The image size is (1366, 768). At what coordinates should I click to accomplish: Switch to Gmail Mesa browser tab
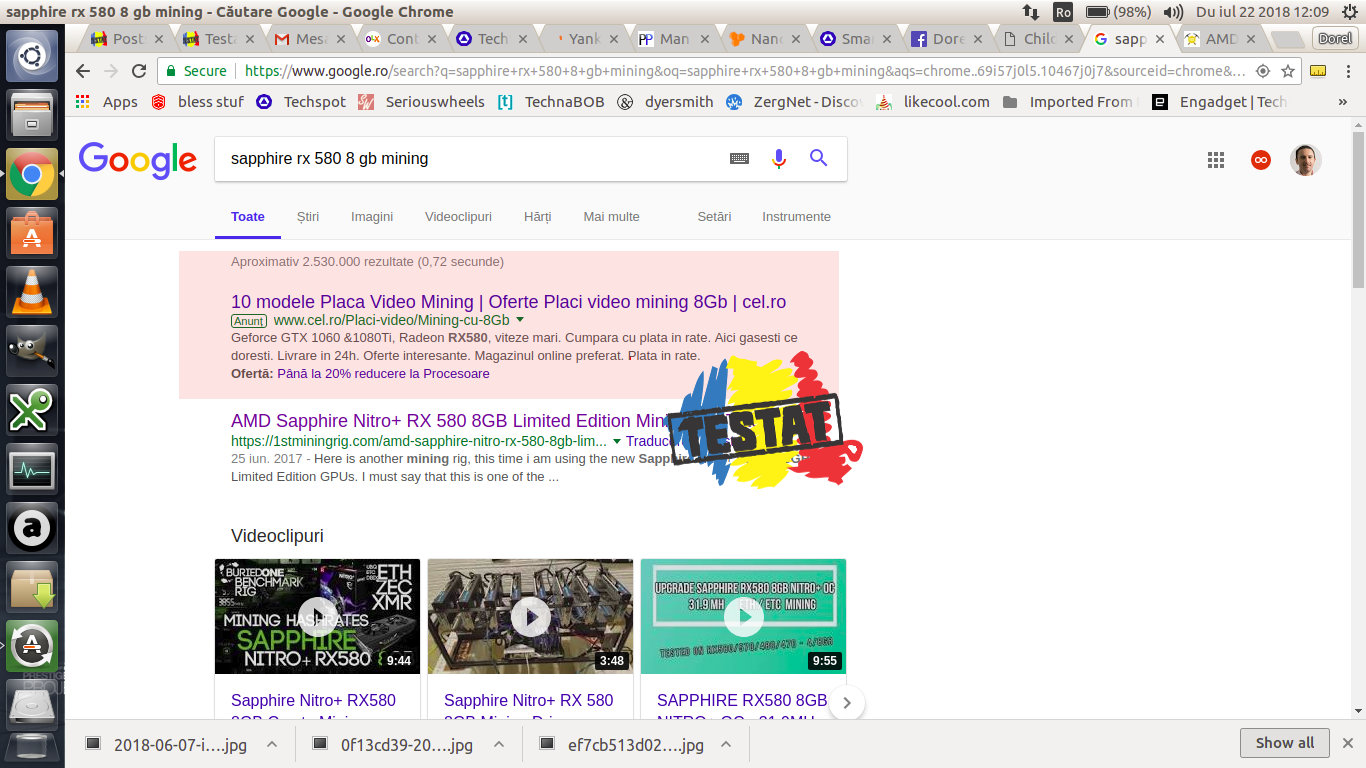(x=311, y=39)
